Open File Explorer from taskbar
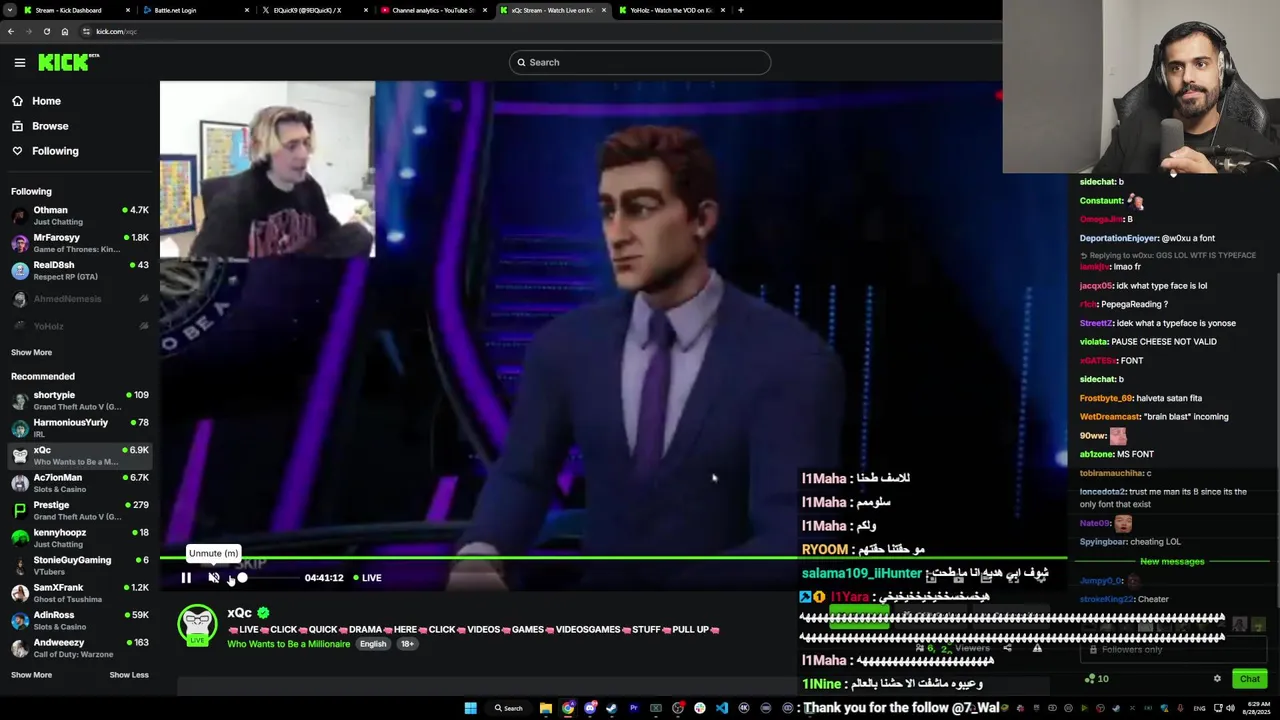This screenshot has height=720, width=1280. 546,708
